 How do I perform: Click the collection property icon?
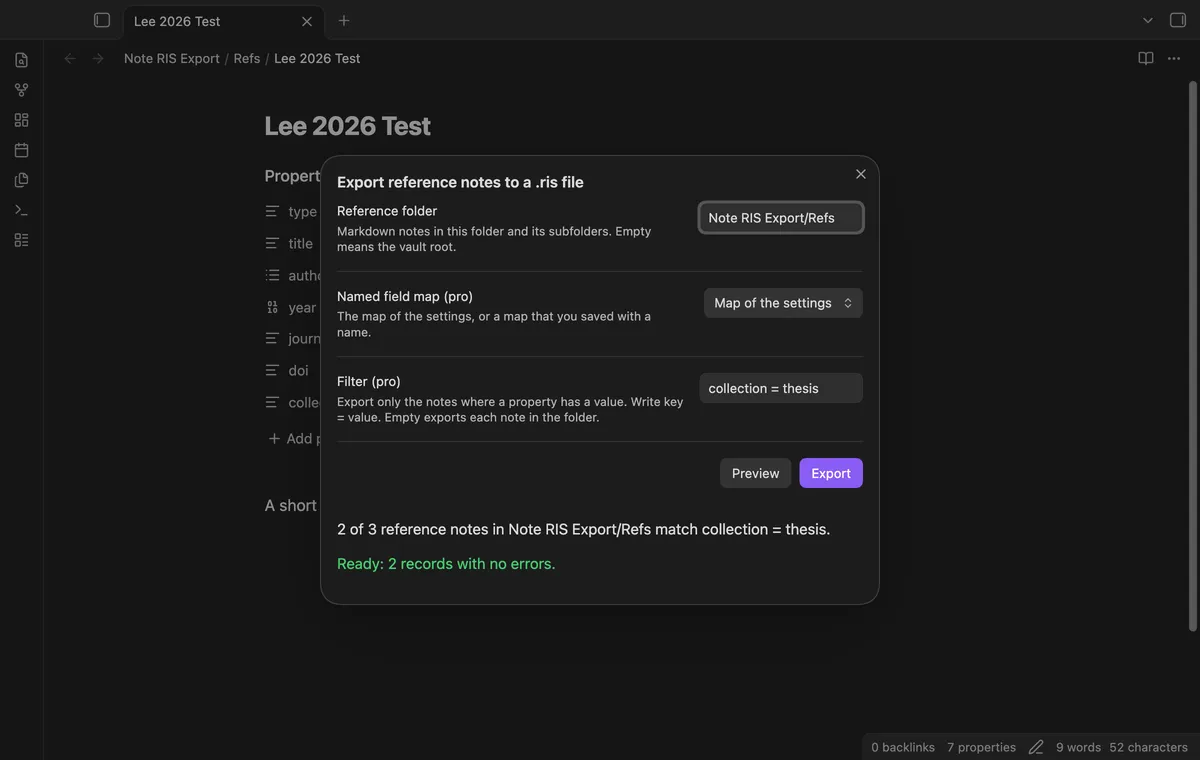click(x=272, y=402)
